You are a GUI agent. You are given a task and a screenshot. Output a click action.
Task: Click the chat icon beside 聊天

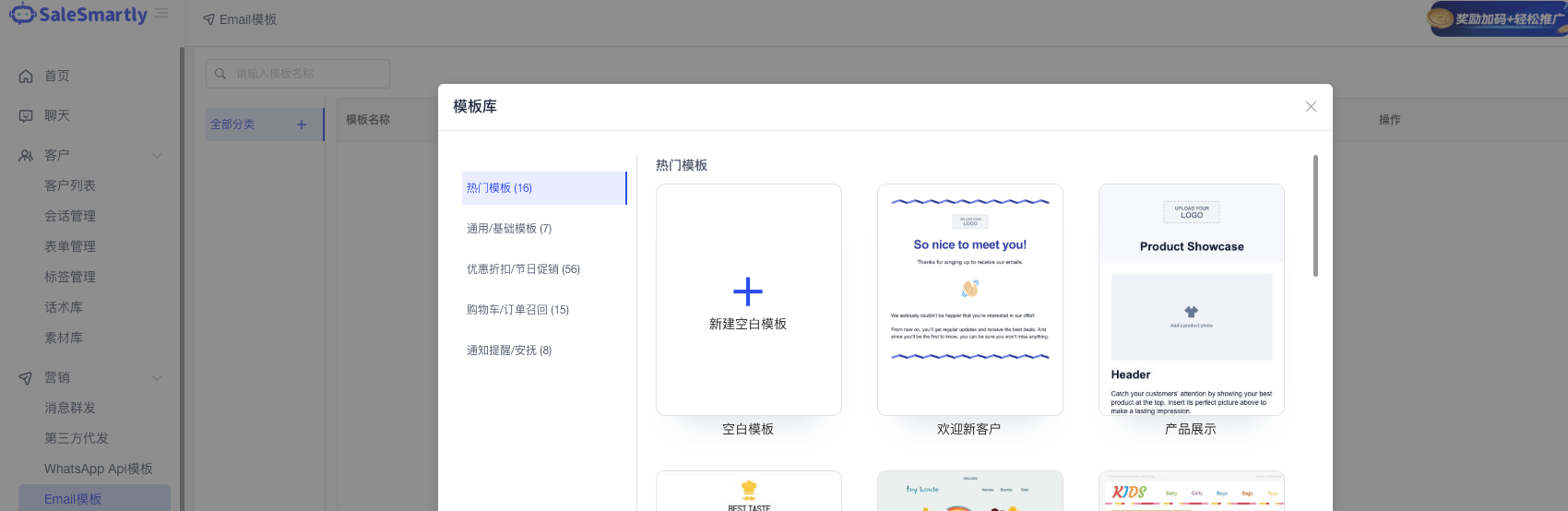point(26,116)
